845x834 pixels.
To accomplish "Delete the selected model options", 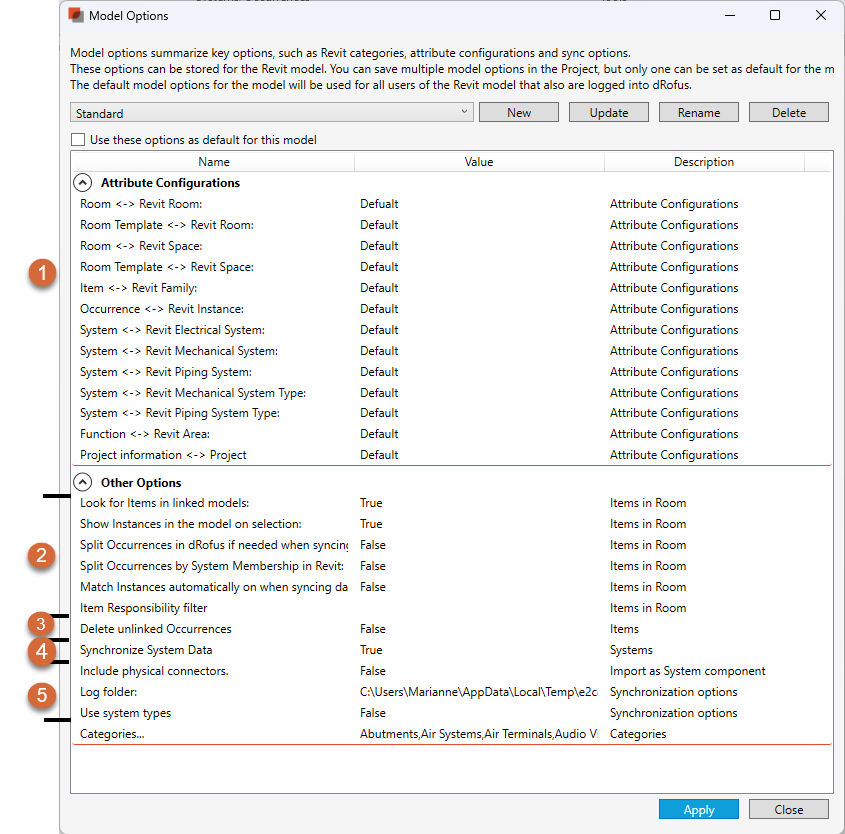I will pyautogui.click(x=788, y=113).
